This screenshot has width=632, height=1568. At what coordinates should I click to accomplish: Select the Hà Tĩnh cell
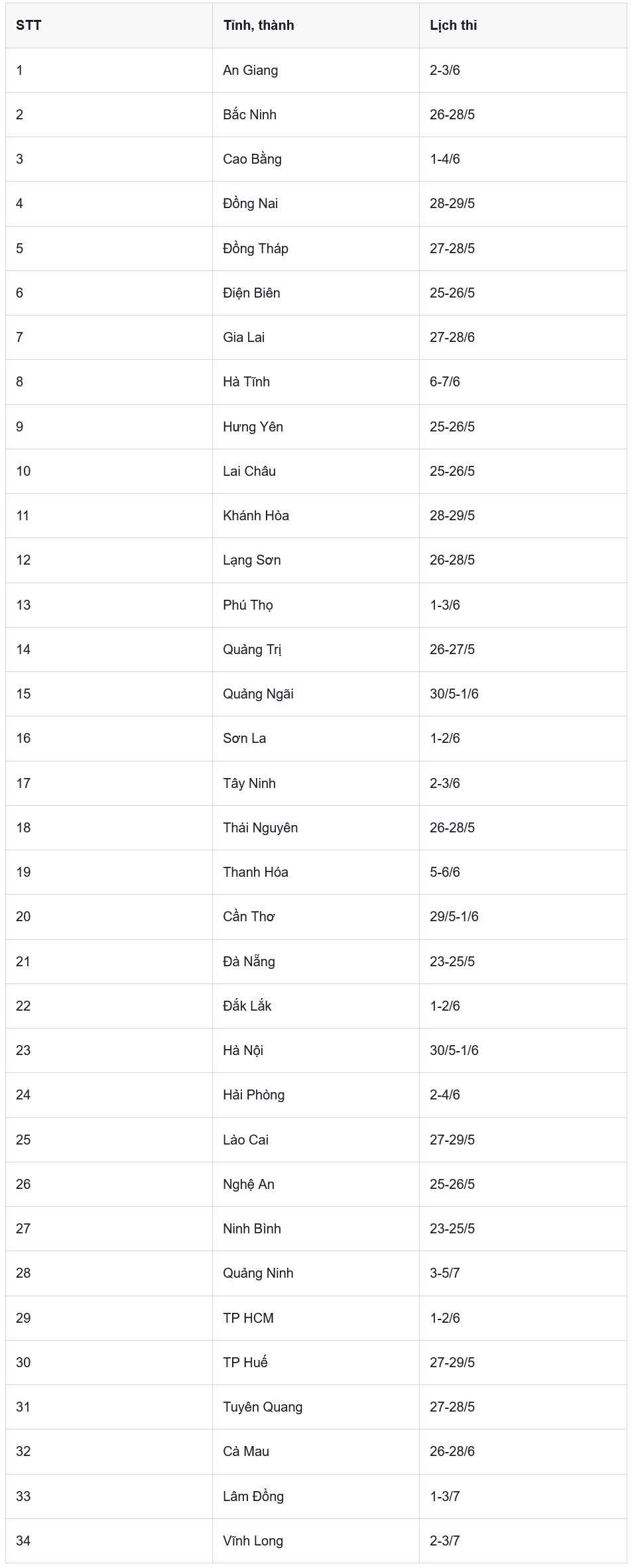coord(316,382)
